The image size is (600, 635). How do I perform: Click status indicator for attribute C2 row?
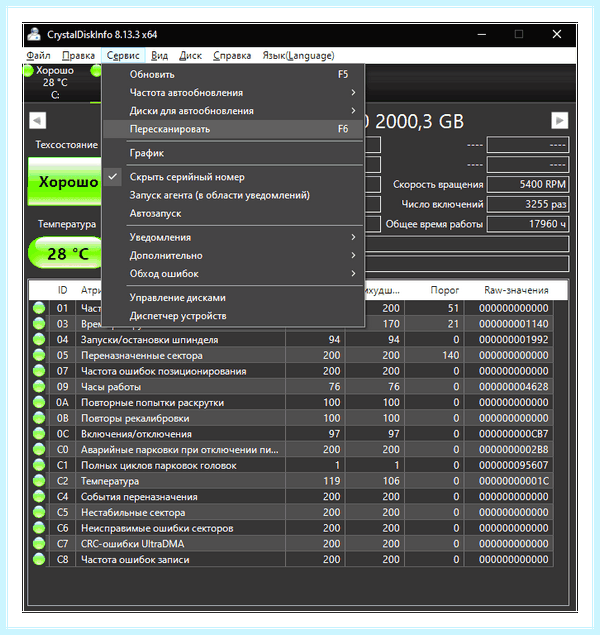pos(39,481)
